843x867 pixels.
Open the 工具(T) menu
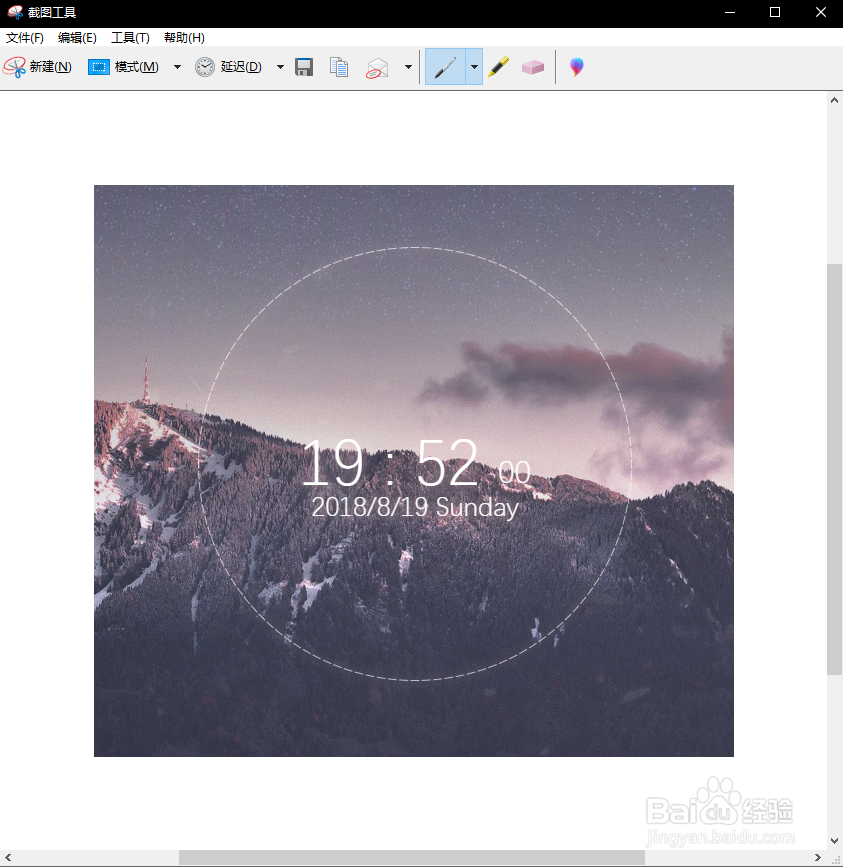pos(130,38)
